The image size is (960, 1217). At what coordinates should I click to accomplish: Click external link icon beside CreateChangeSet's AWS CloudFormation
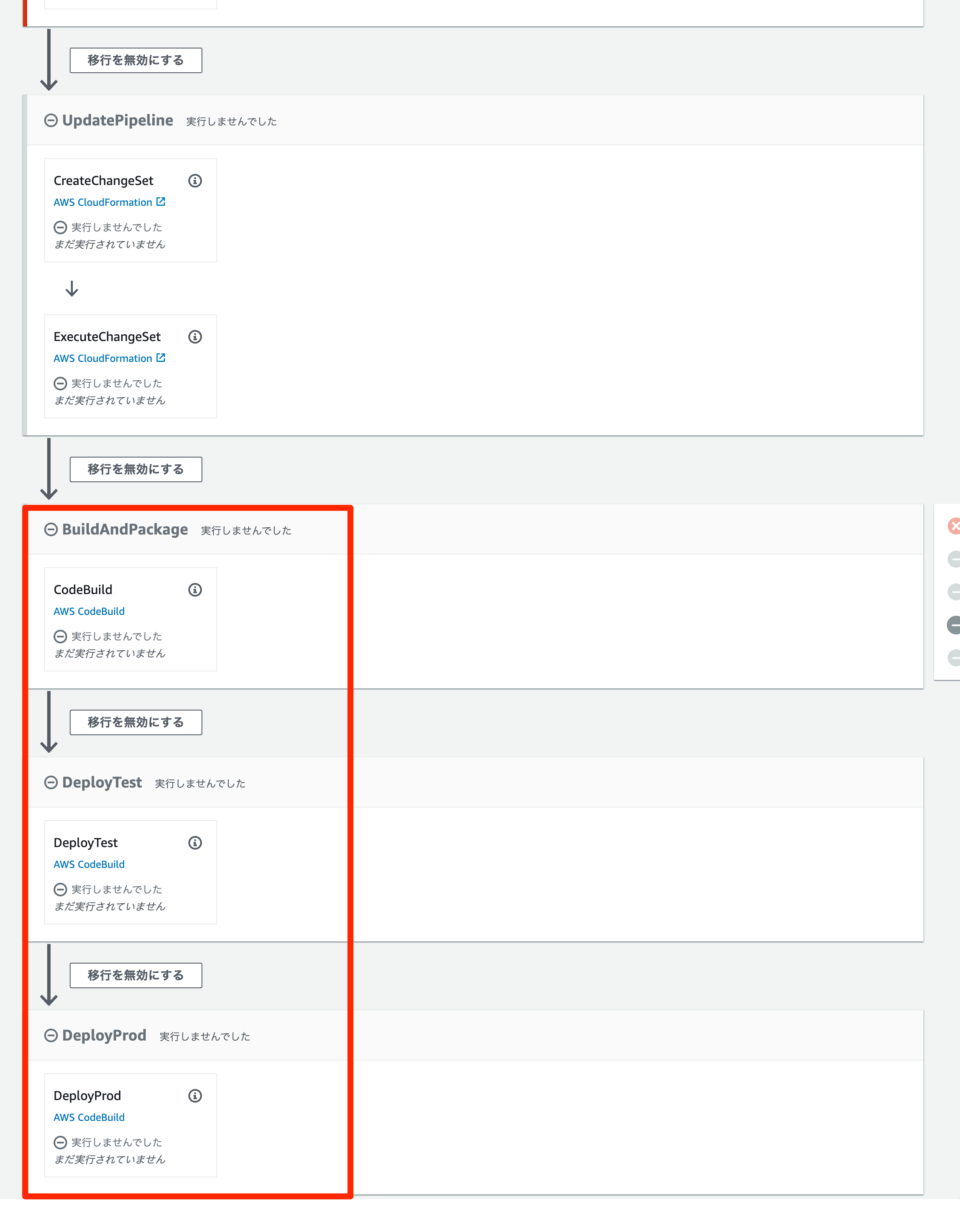tap(161, 202)
